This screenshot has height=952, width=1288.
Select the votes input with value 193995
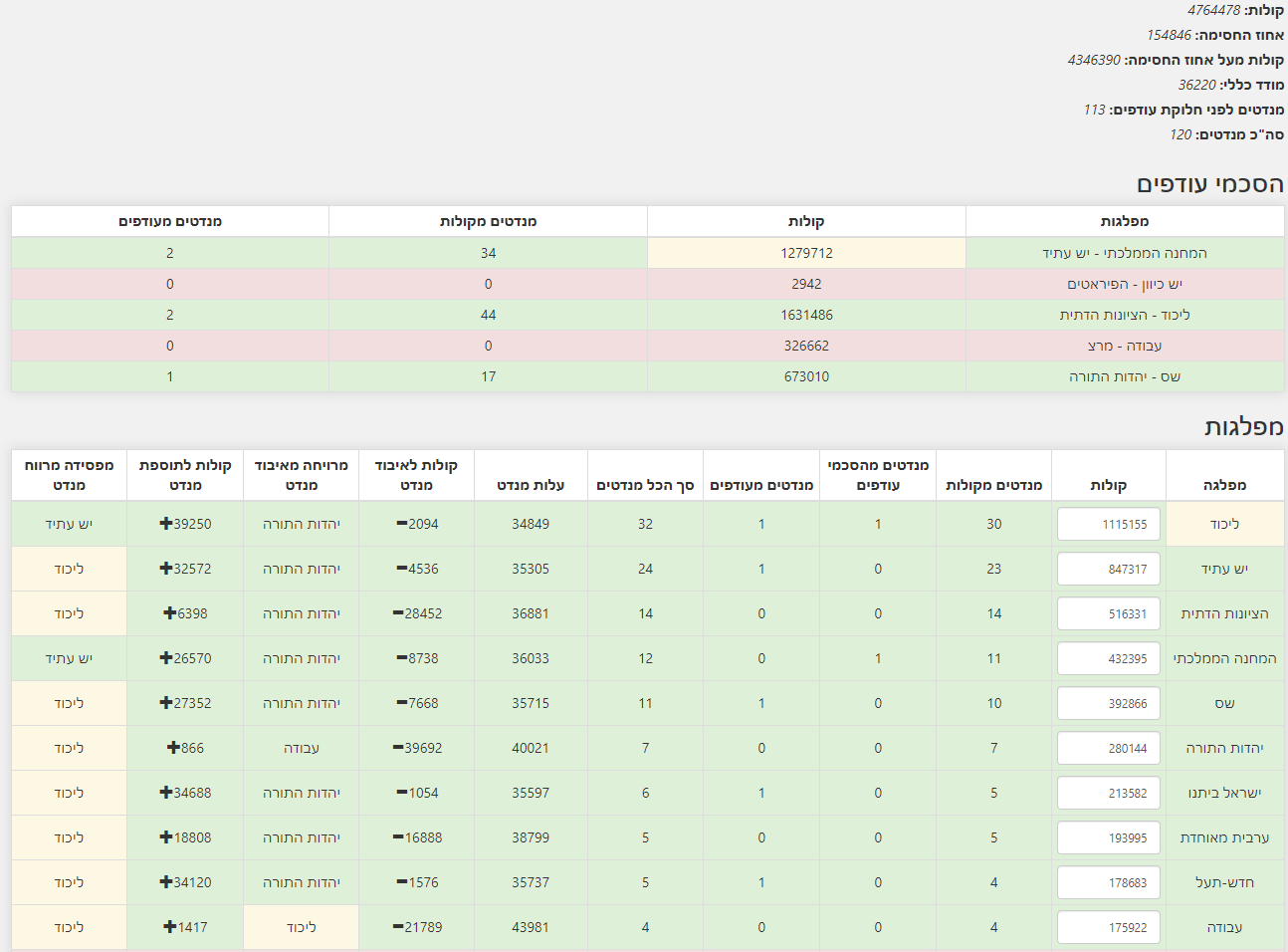click(1109, 837)
